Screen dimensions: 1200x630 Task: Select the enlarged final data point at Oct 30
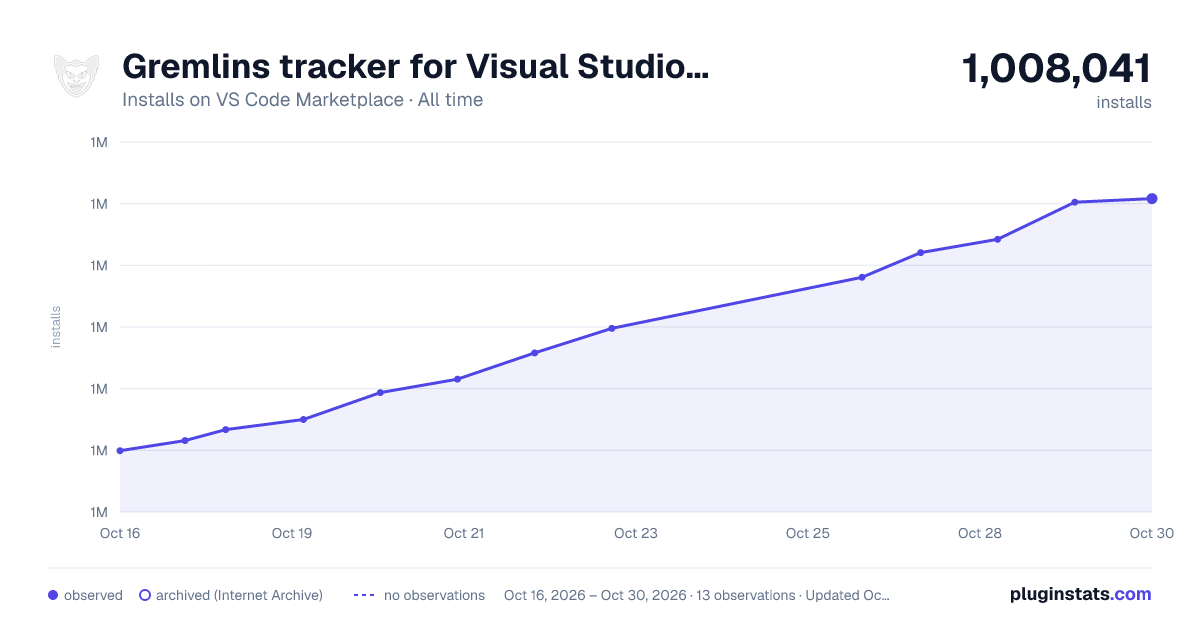click(x=1152, y=199)
